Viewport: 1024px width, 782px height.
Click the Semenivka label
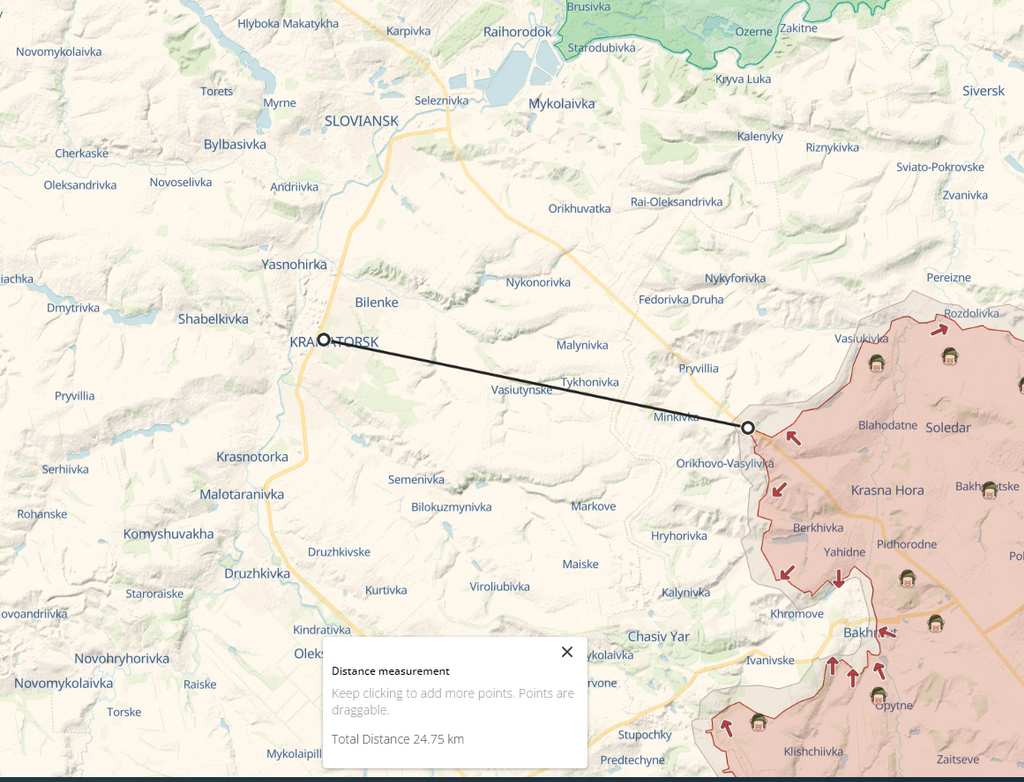416,480
